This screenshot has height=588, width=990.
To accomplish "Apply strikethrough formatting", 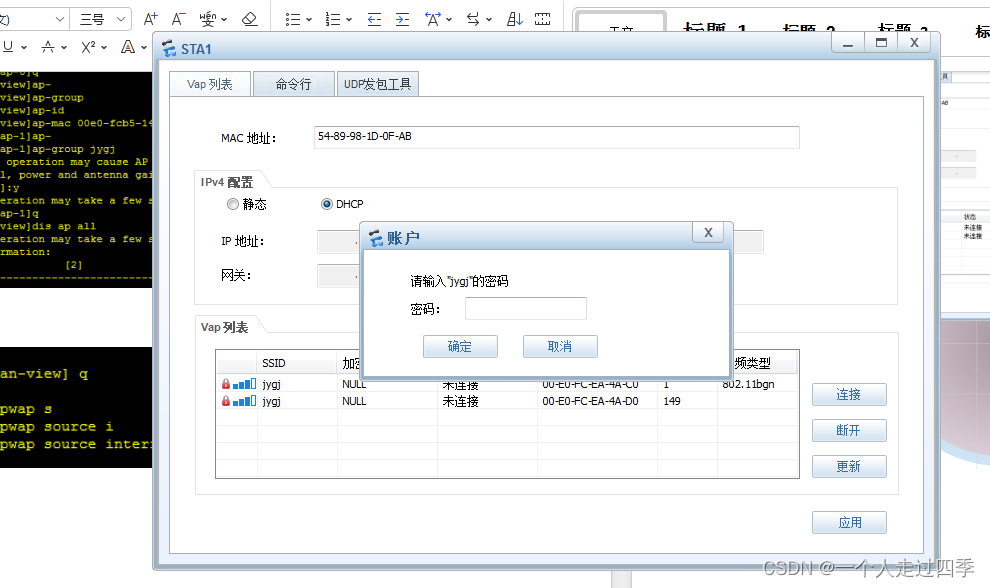I will tap(48, 47).
